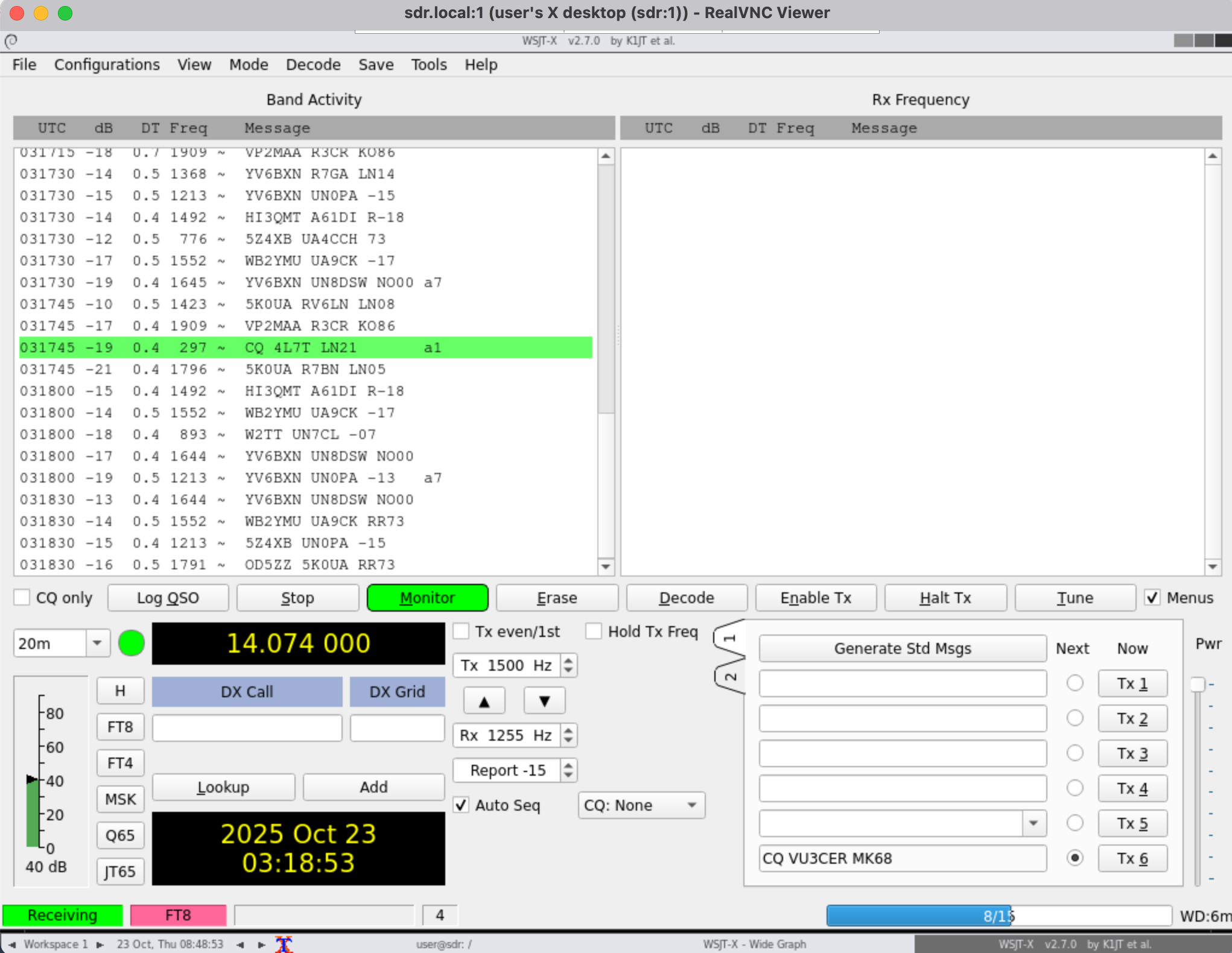
Task: Click the xterm icon in the taskbar
Action: (x=284, y=943)
